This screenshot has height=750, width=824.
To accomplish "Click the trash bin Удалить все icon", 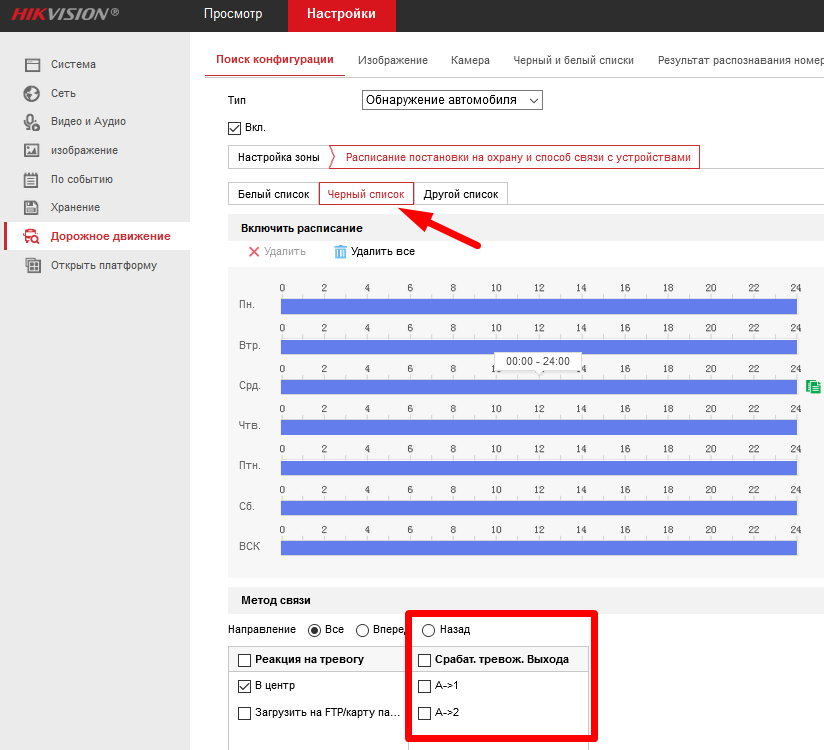I will pos(341,252).
